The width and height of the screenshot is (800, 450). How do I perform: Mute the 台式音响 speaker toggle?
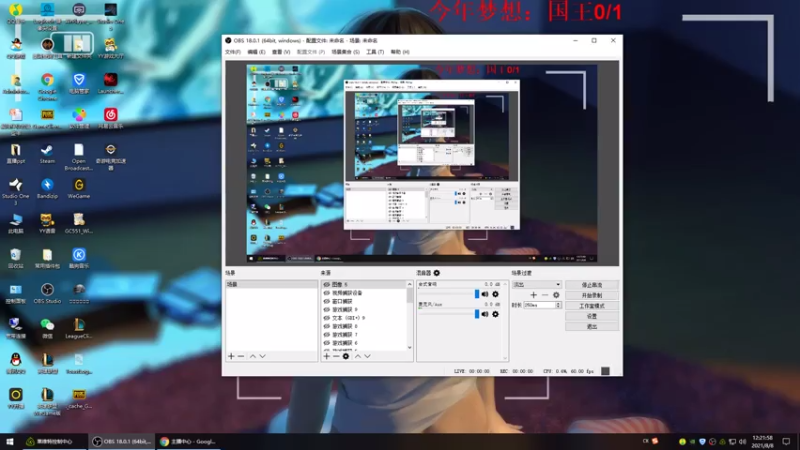[x=485, y=294]
